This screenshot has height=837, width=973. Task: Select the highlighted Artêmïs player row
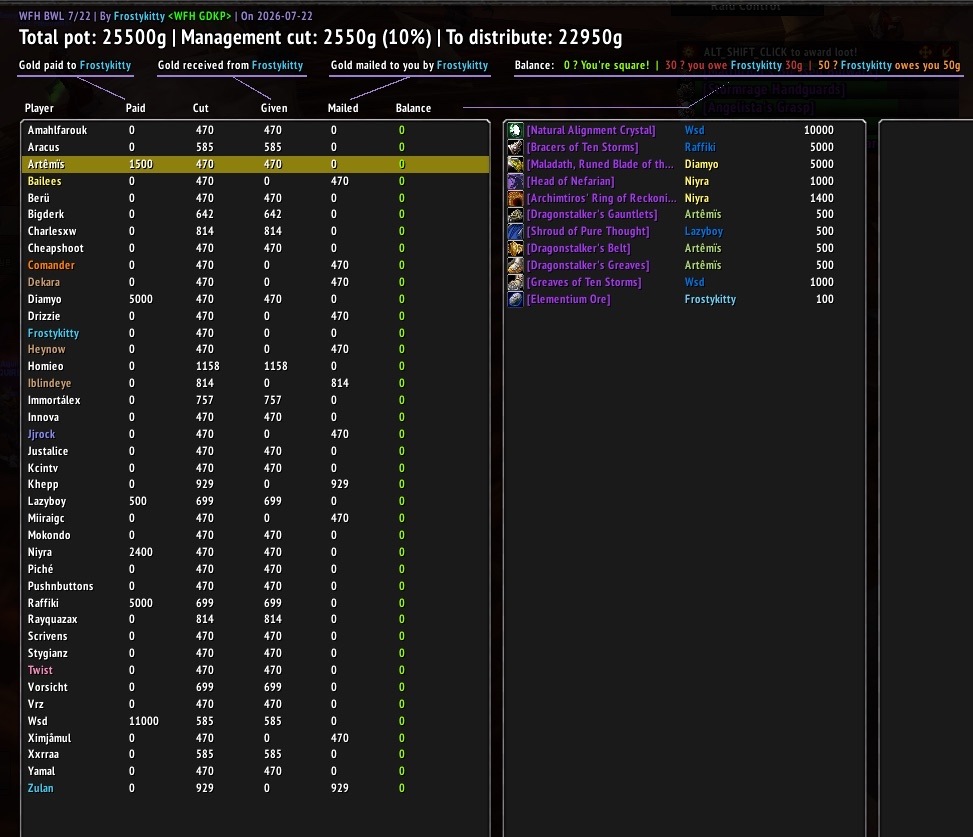click(256, 164)
